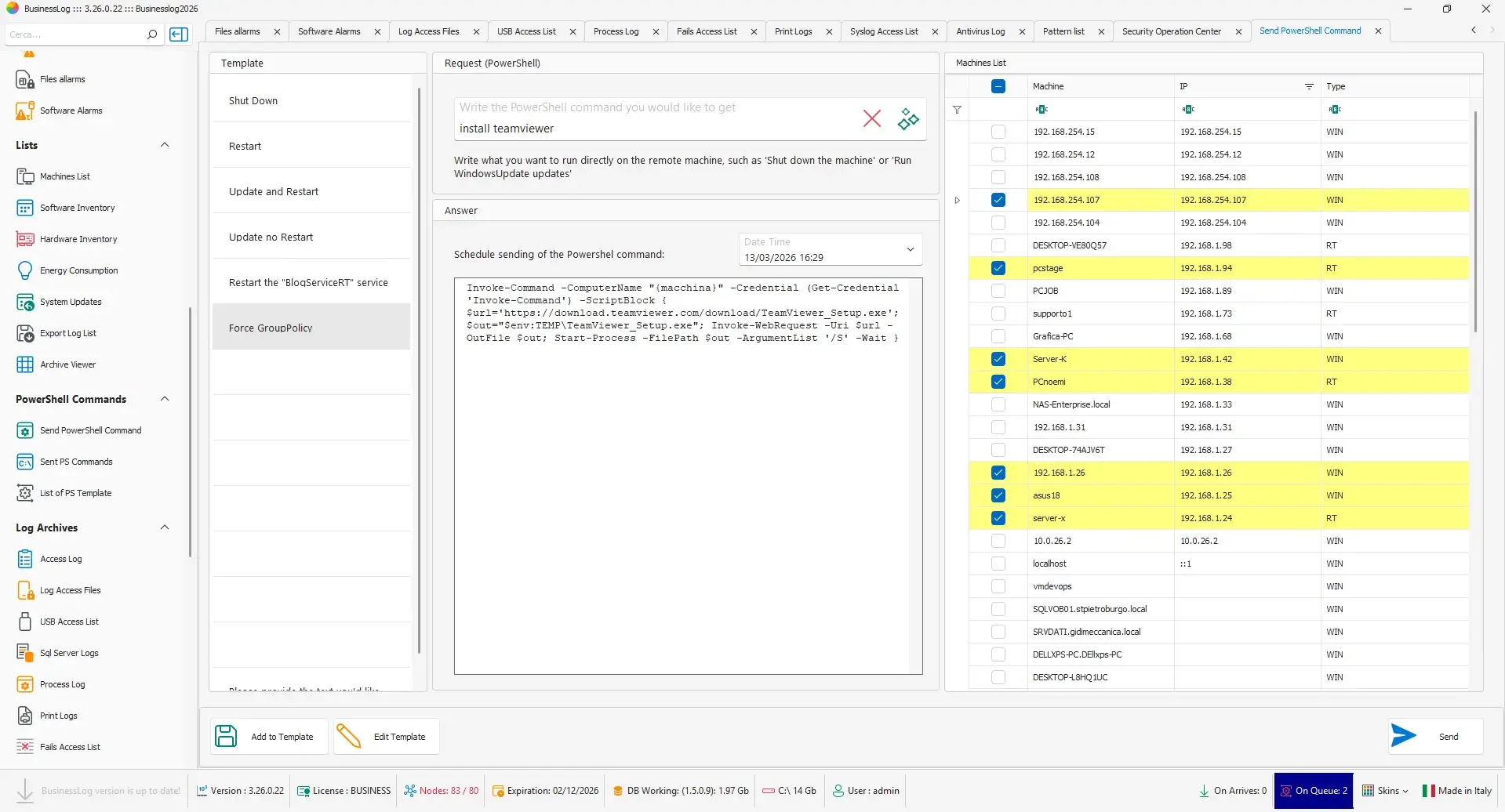Viewport: 1505px width, 812px height.
Task: Uncheck the PCnoemi machine checkbox
Action: (x=998, y=382)
